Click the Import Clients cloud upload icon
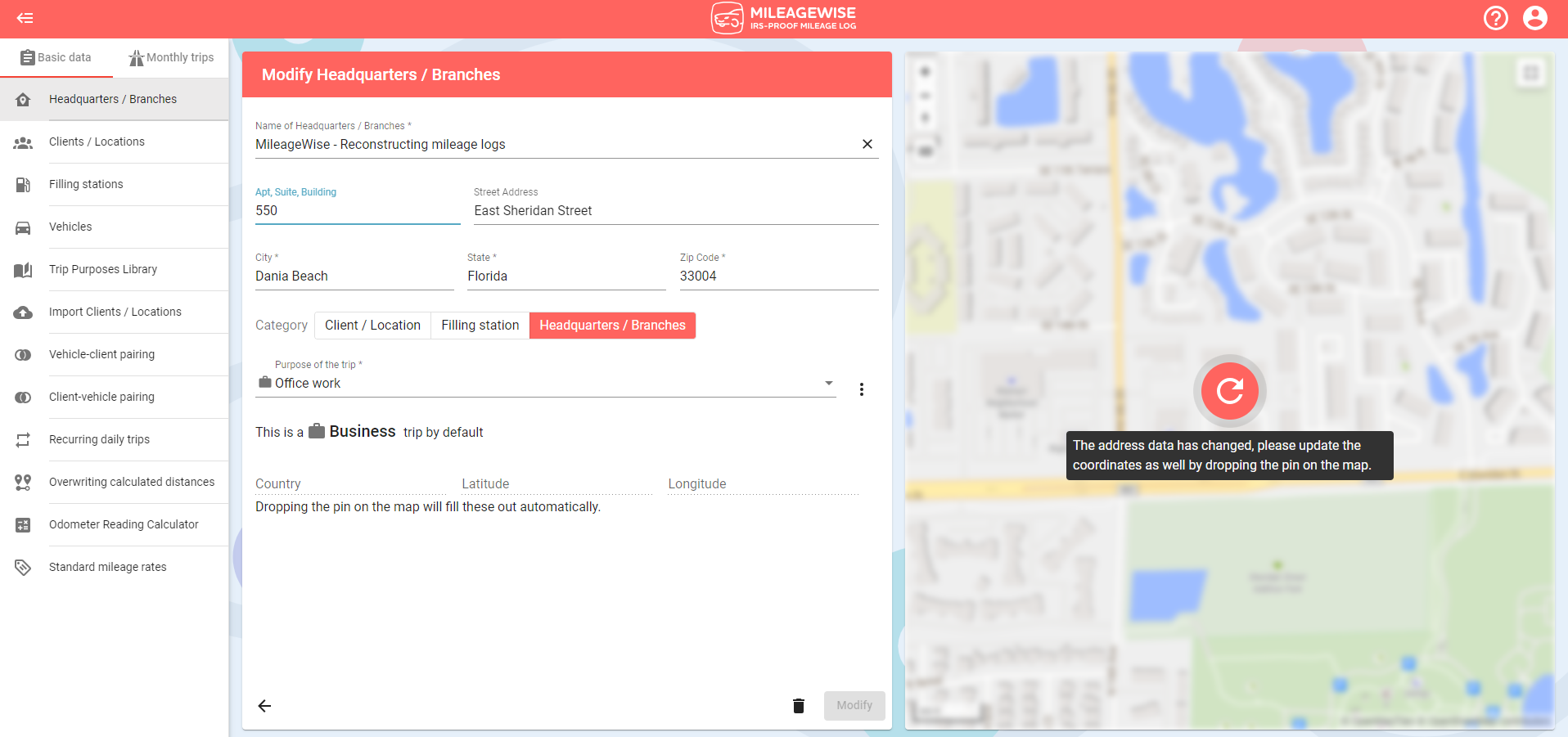1568x737 pixels. 23,312
